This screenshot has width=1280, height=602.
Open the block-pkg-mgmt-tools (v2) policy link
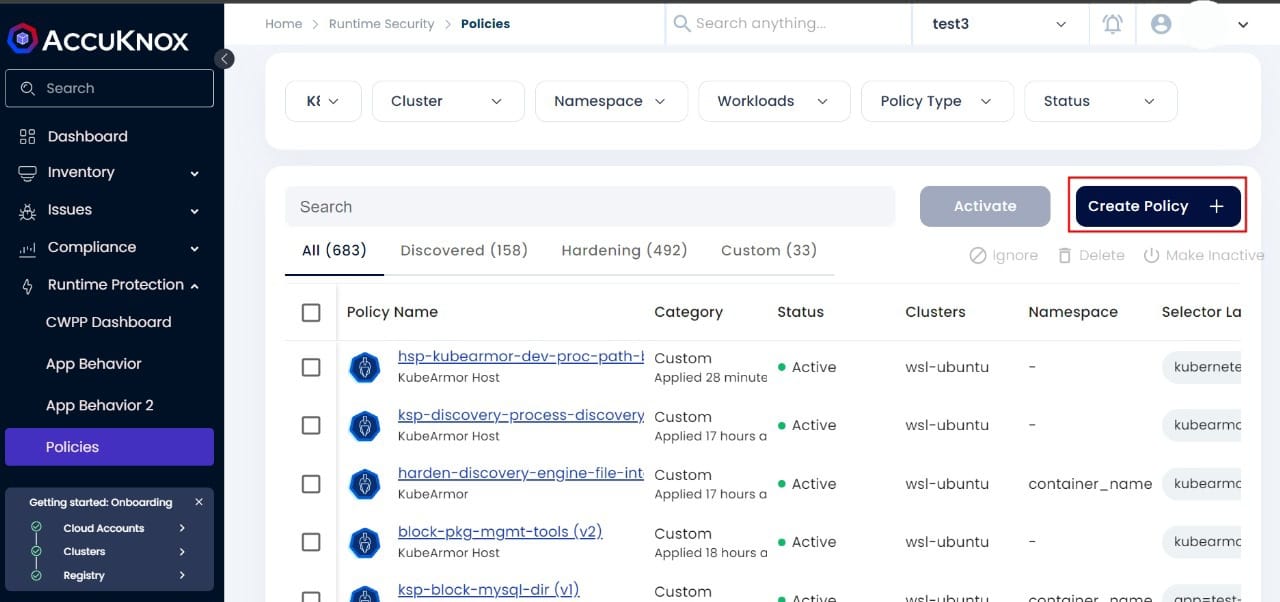pyautogui.click(x=500, y=531)
